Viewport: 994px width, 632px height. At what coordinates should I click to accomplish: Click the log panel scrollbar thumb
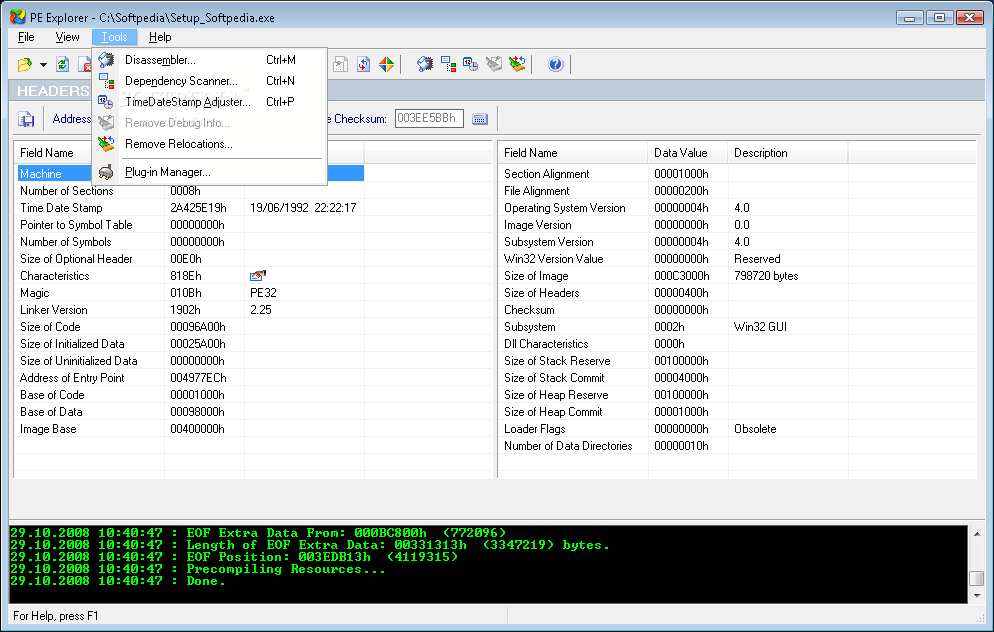tap(977, 578)
